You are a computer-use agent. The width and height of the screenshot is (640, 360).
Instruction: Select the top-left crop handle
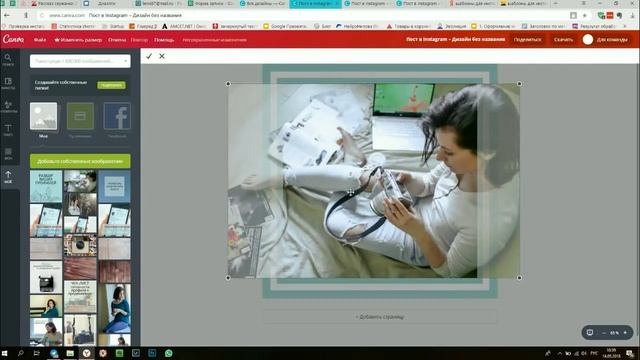(x=228, y=84)
